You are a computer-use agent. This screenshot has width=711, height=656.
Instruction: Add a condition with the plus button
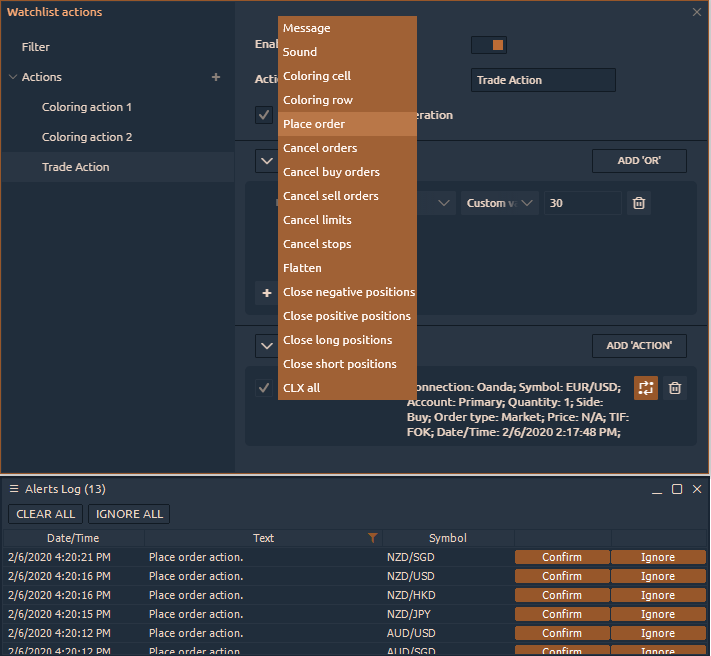point(267,293)
